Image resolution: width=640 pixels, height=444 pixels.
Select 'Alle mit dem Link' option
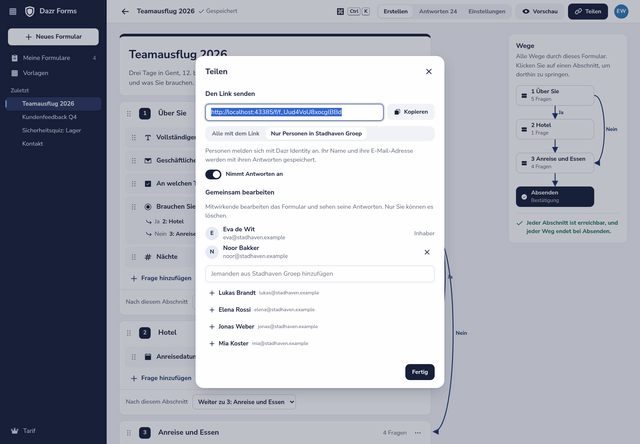(x=236, y=133)
